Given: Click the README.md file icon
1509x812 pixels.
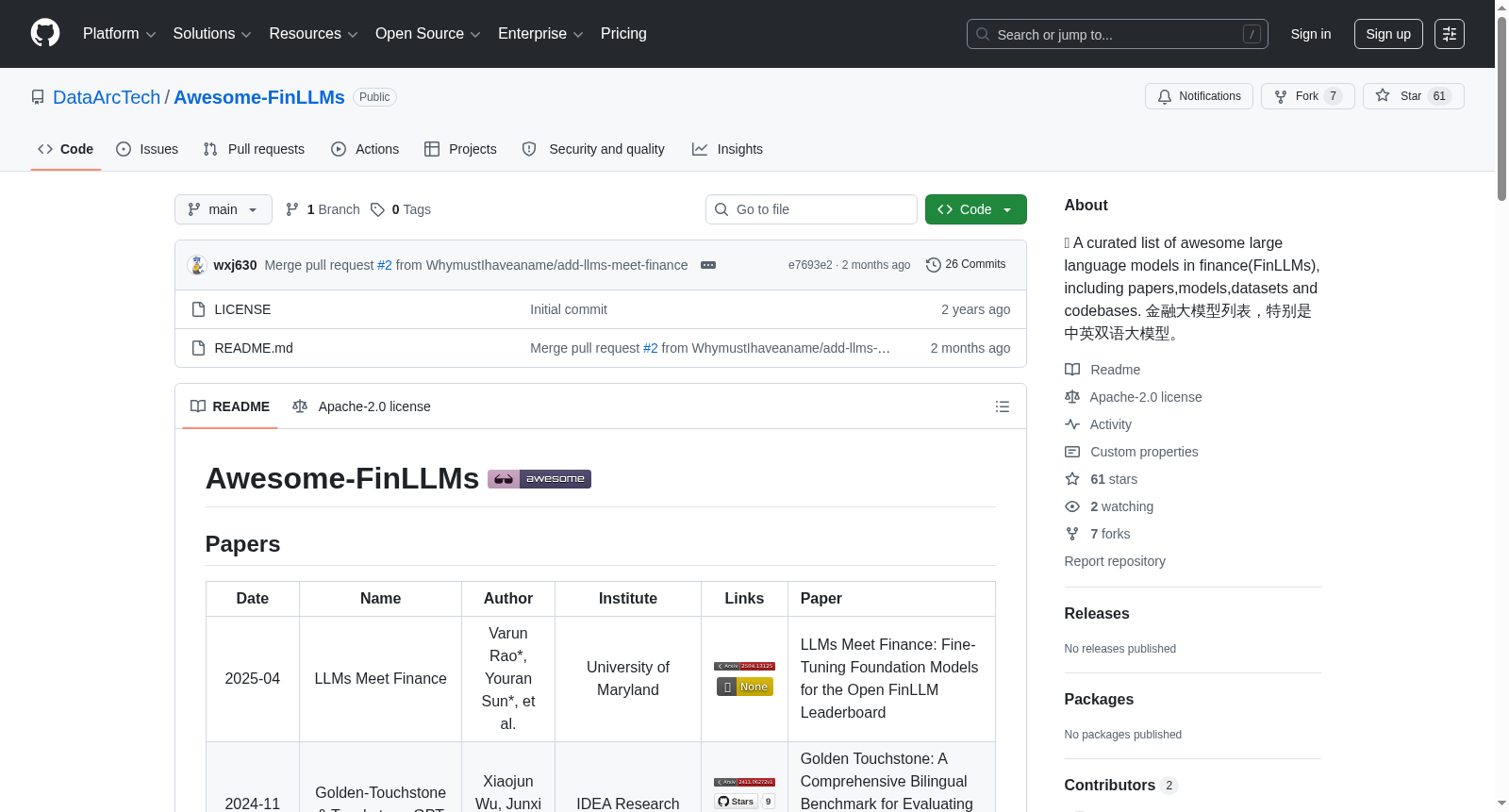Looking at the screenshot, I should click(x=198, y=348).
